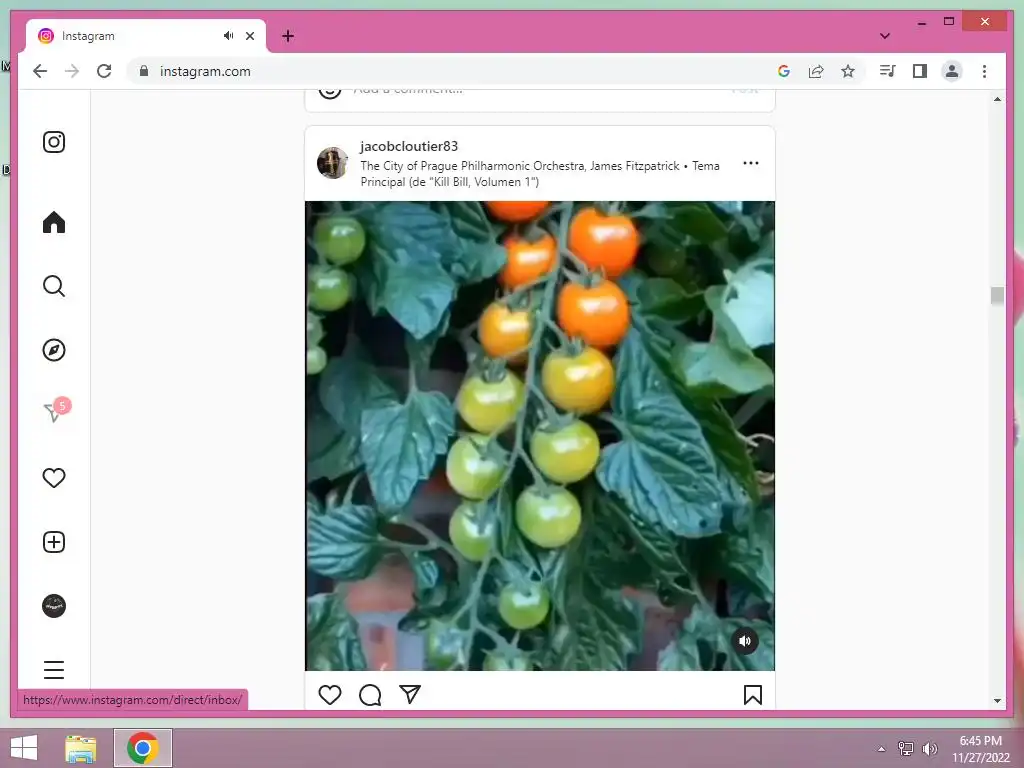Viewport: 1024px width, 768px height.
Task: Open the More hamburger menu
Action: (x=54, y=669)
